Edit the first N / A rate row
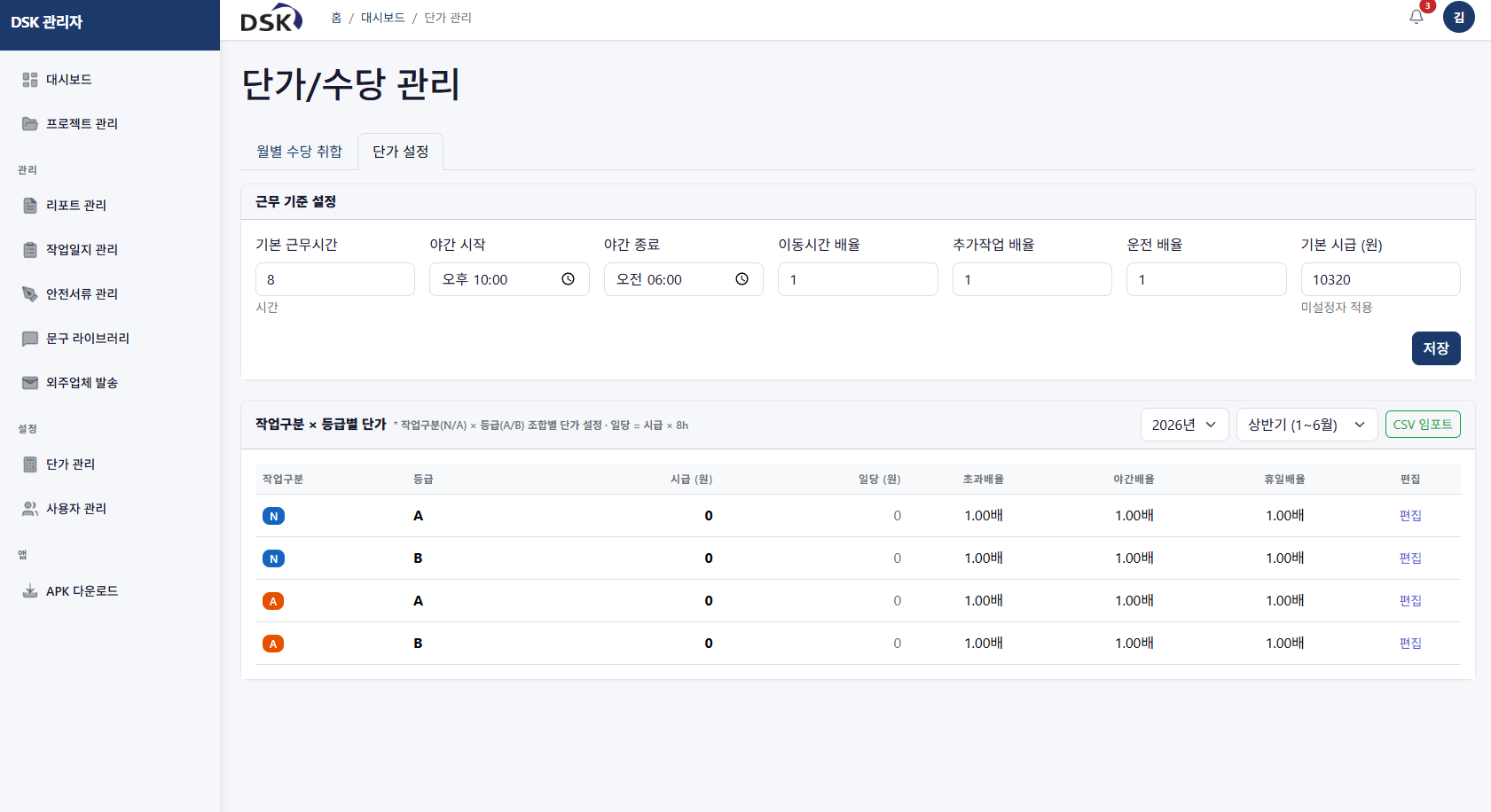The width and height of the screenshot is (1491, 812). [1410, 516]
